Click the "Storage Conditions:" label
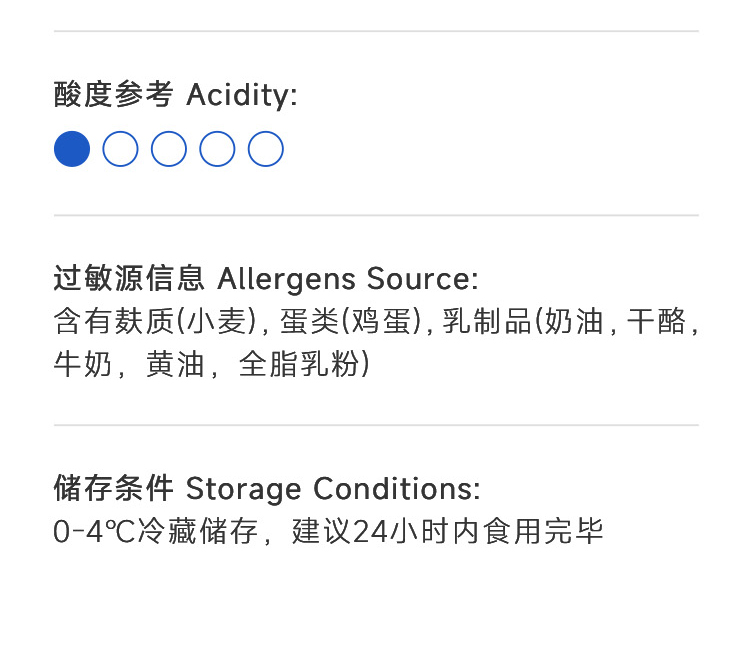This screenshot has height=645, width=750. 333,489
